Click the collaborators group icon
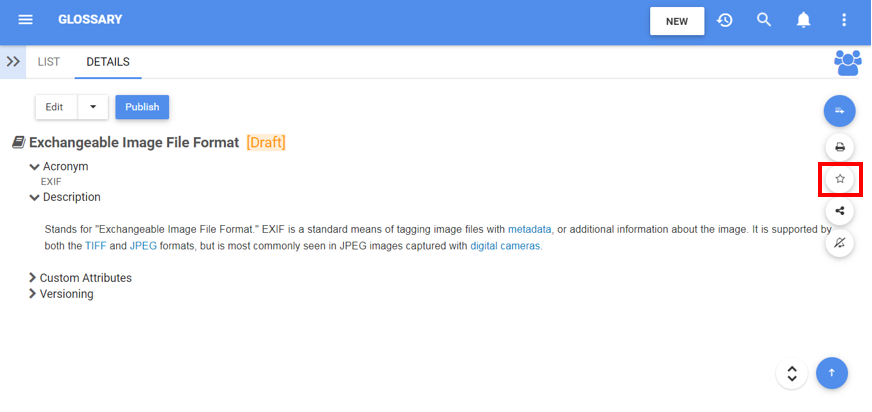872x412 pixels. tap(847, 62)
